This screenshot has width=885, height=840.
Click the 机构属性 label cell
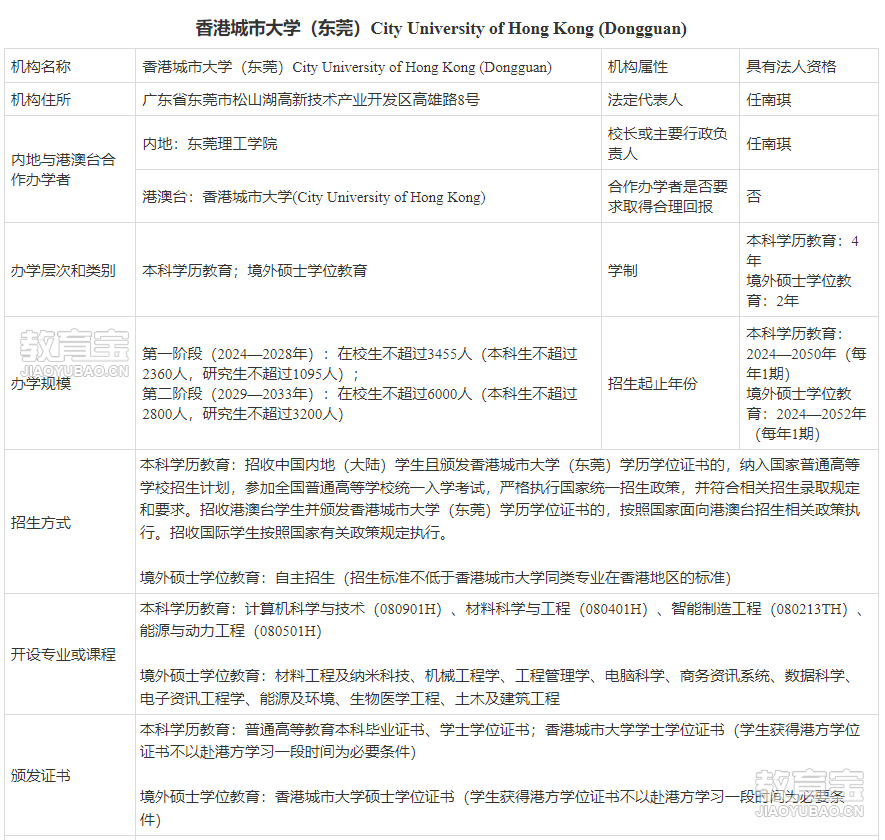[x=671, y=67]
